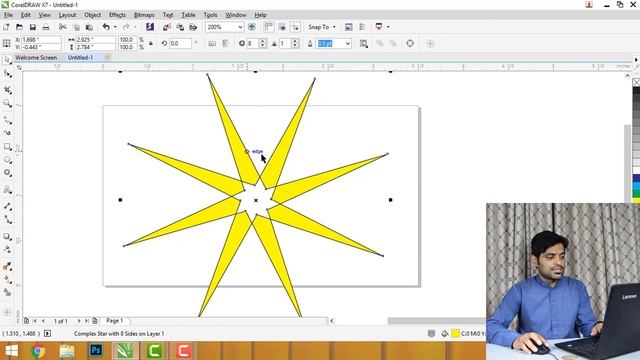This screenshot has height=360, width=640.
Task: Select the Crop tool
Action: click(x=7, y=90)
